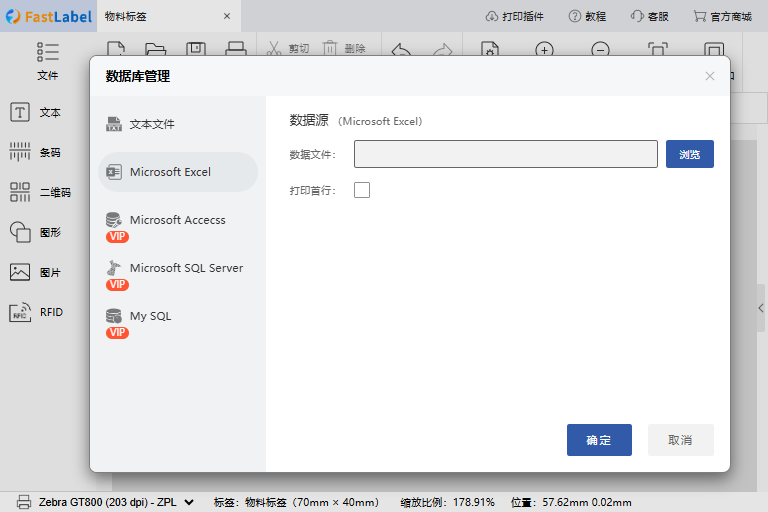Click the 取消 cancel button
The width and height of the screenshot is (768, 512).
click(x=680, y=440)
